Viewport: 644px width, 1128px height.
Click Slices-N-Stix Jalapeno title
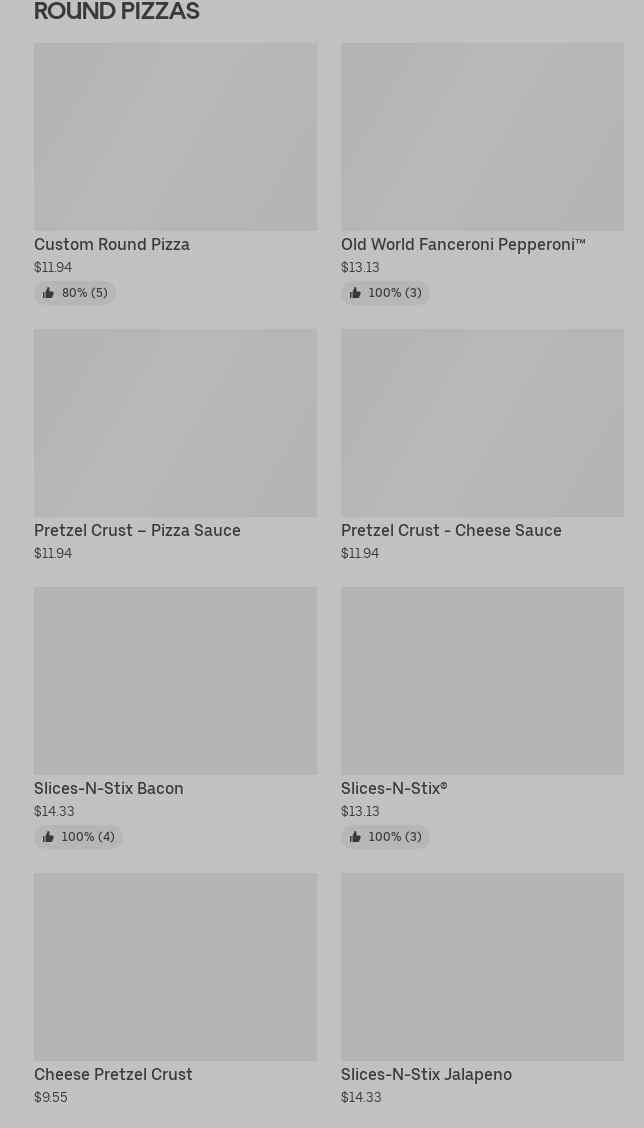426,1074
